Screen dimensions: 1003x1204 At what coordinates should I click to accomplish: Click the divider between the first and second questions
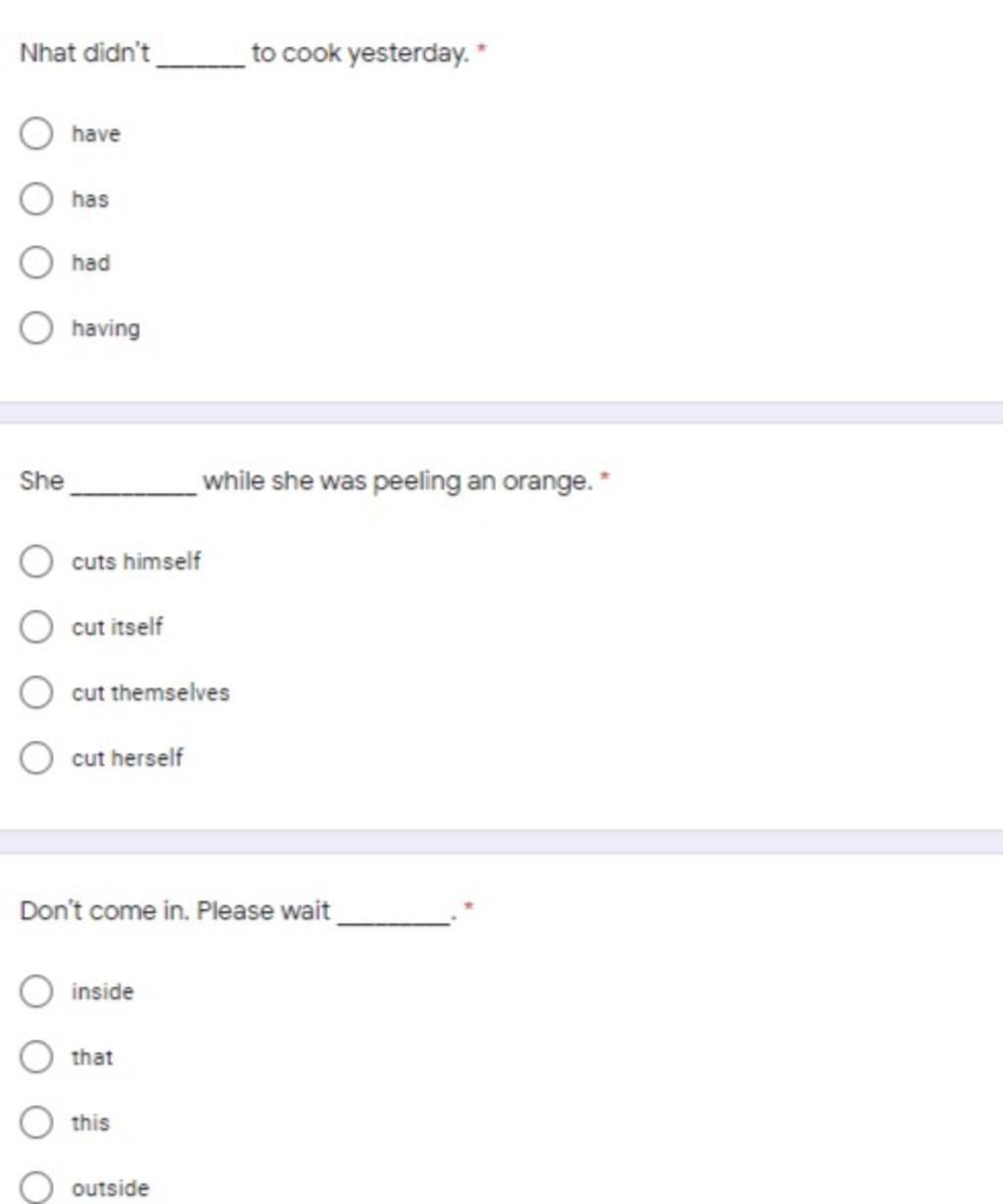click(x=501, y=412)
